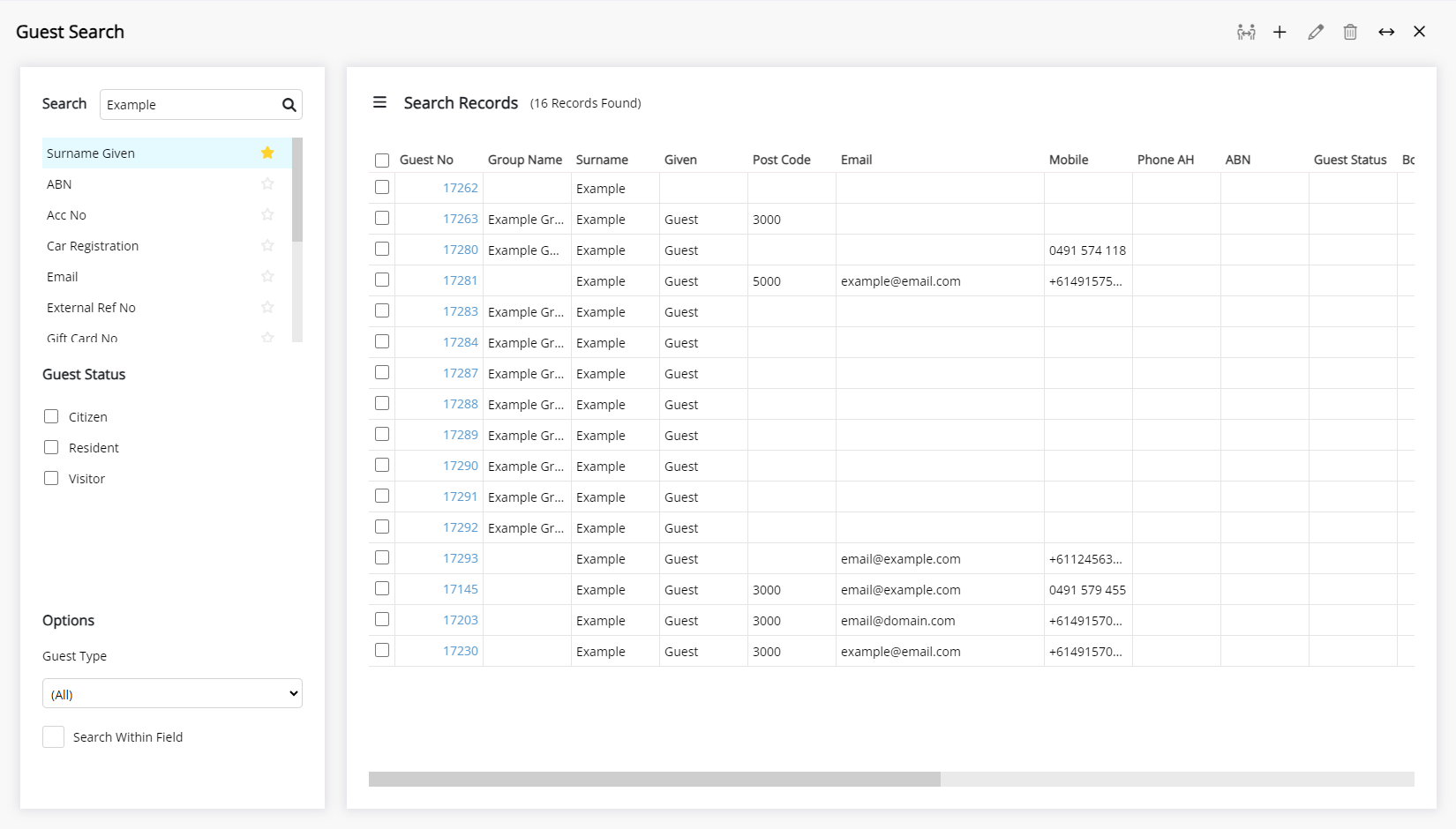Select ABN search field option
This screenshot has width=1456, height=829.
pyautogui.click(x=167, y=184)
